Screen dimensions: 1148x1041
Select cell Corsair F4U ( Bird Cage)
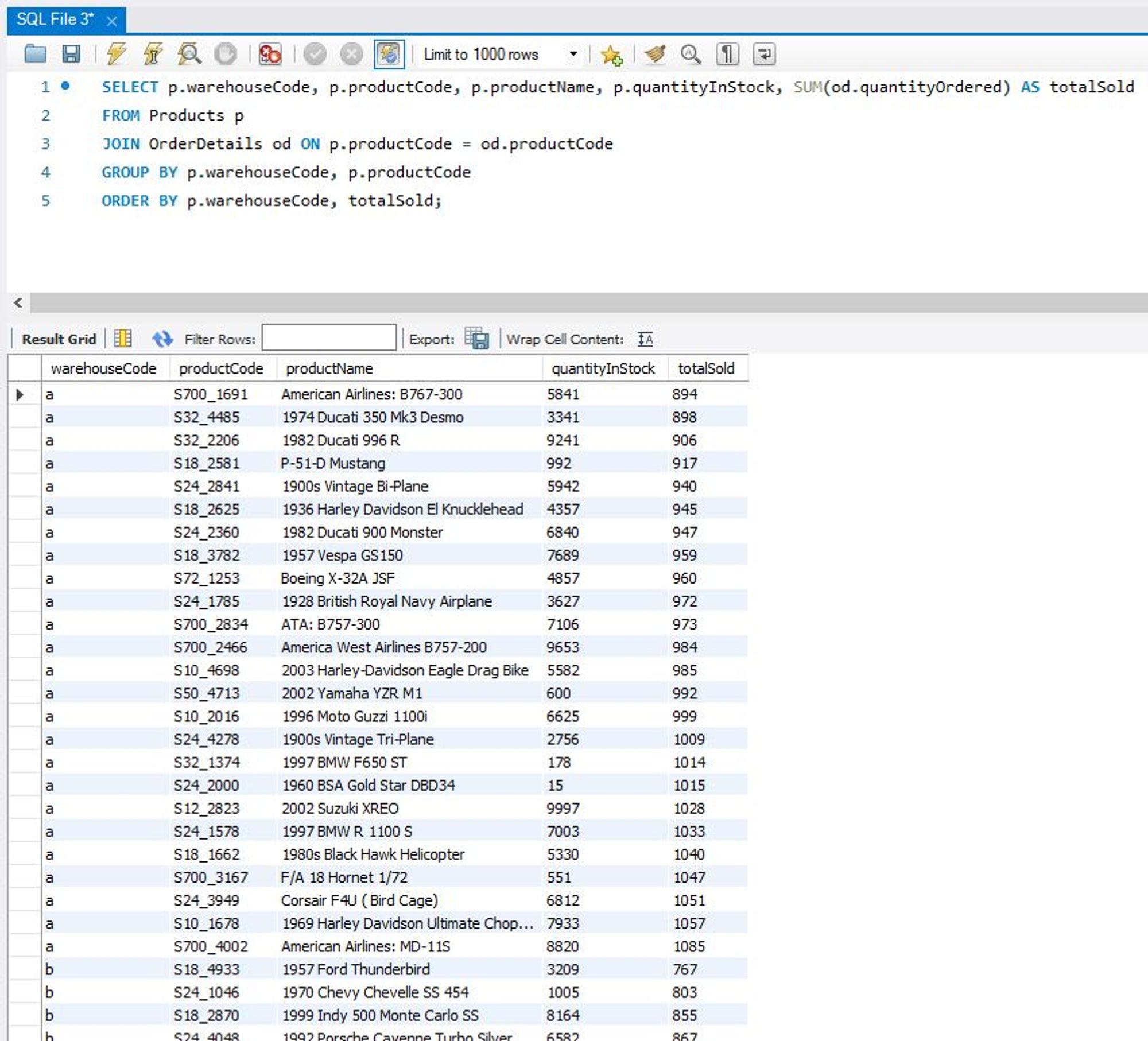click(x=409, y=900)
